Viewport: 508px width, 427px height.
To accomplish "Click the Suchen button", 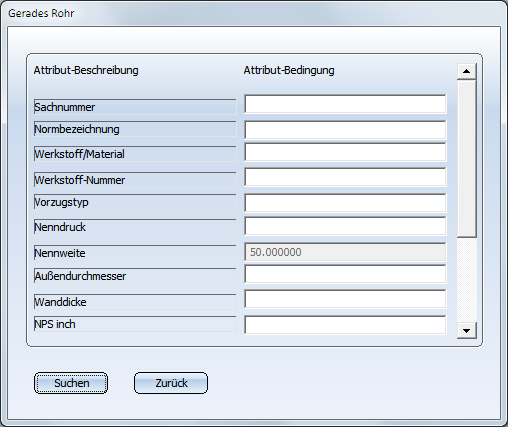I will tap(71, 383).
